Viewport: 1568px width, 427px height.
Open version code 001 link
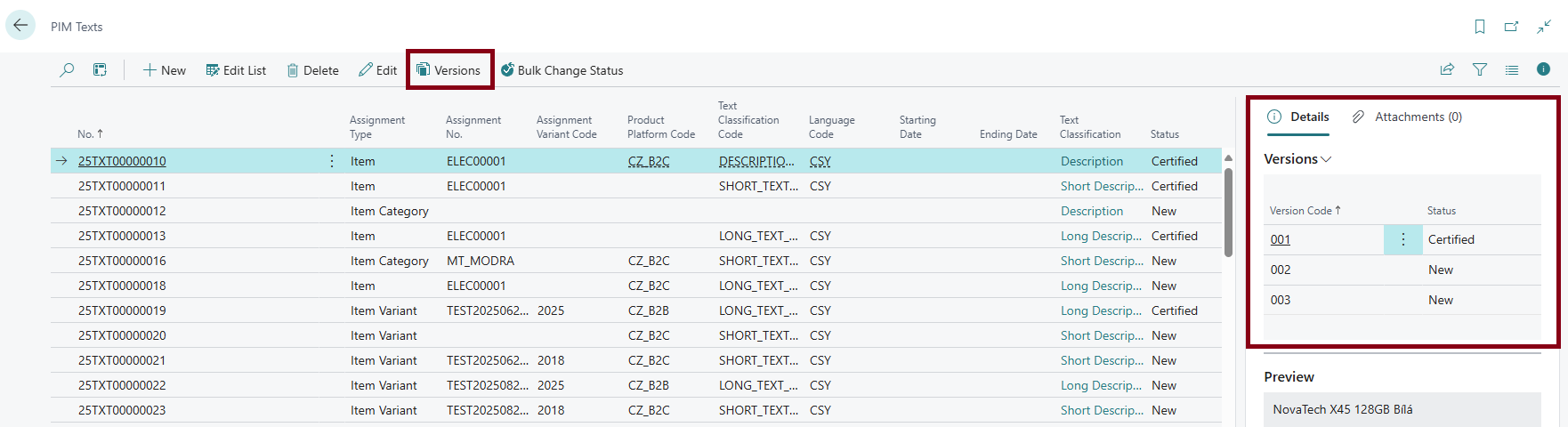[1281, 239]
